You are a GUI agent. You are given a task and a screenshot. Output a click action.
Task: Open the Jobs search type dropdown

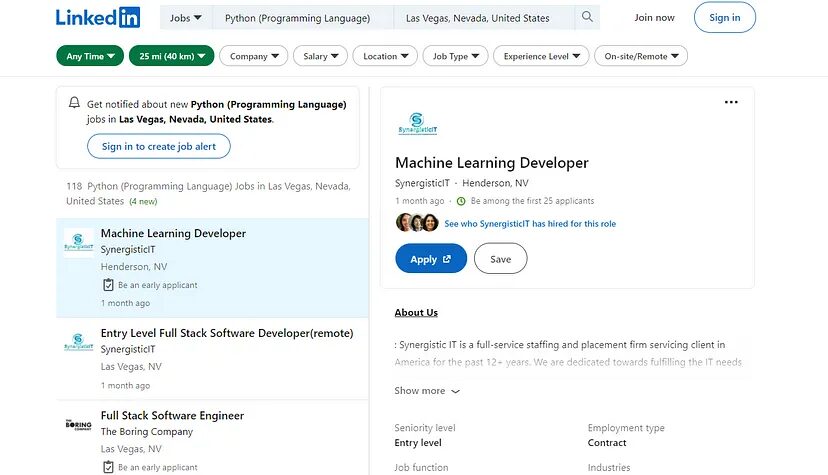click(186, 18)
